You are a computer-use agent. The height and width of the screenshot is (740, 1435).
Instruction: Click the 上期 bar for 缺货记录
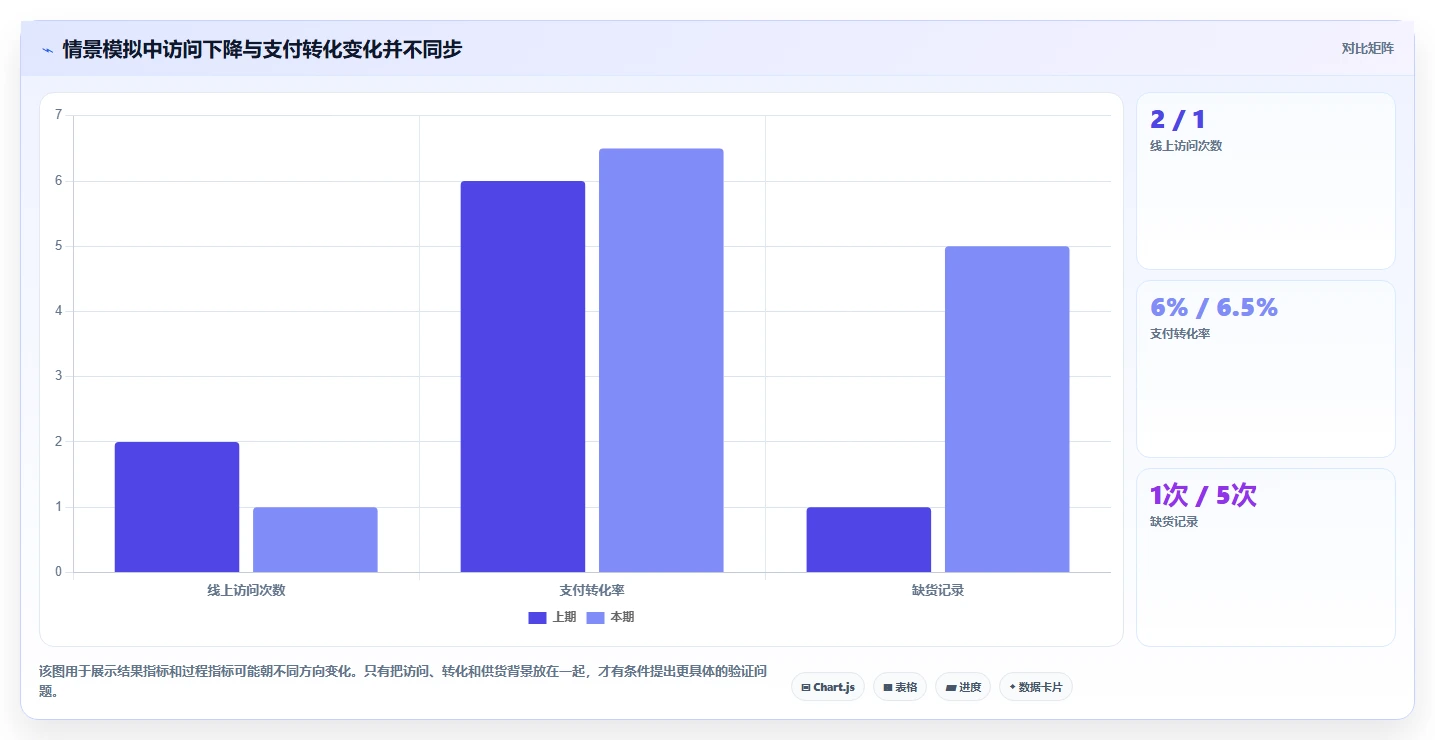point(869,540)
